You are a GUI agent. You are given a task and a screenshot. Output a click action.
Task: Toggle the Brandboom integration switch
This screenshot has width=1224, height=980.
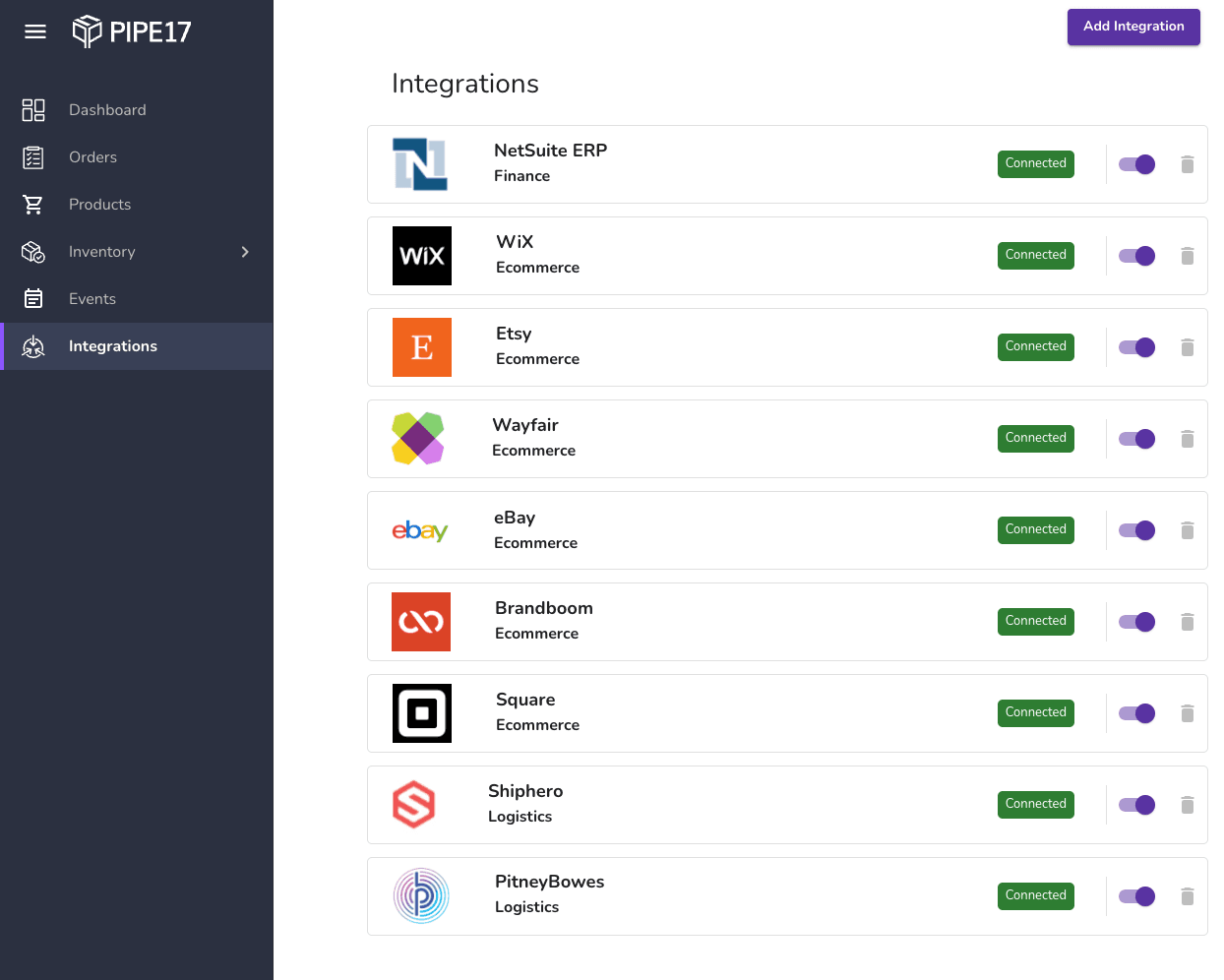point(1136,622)
